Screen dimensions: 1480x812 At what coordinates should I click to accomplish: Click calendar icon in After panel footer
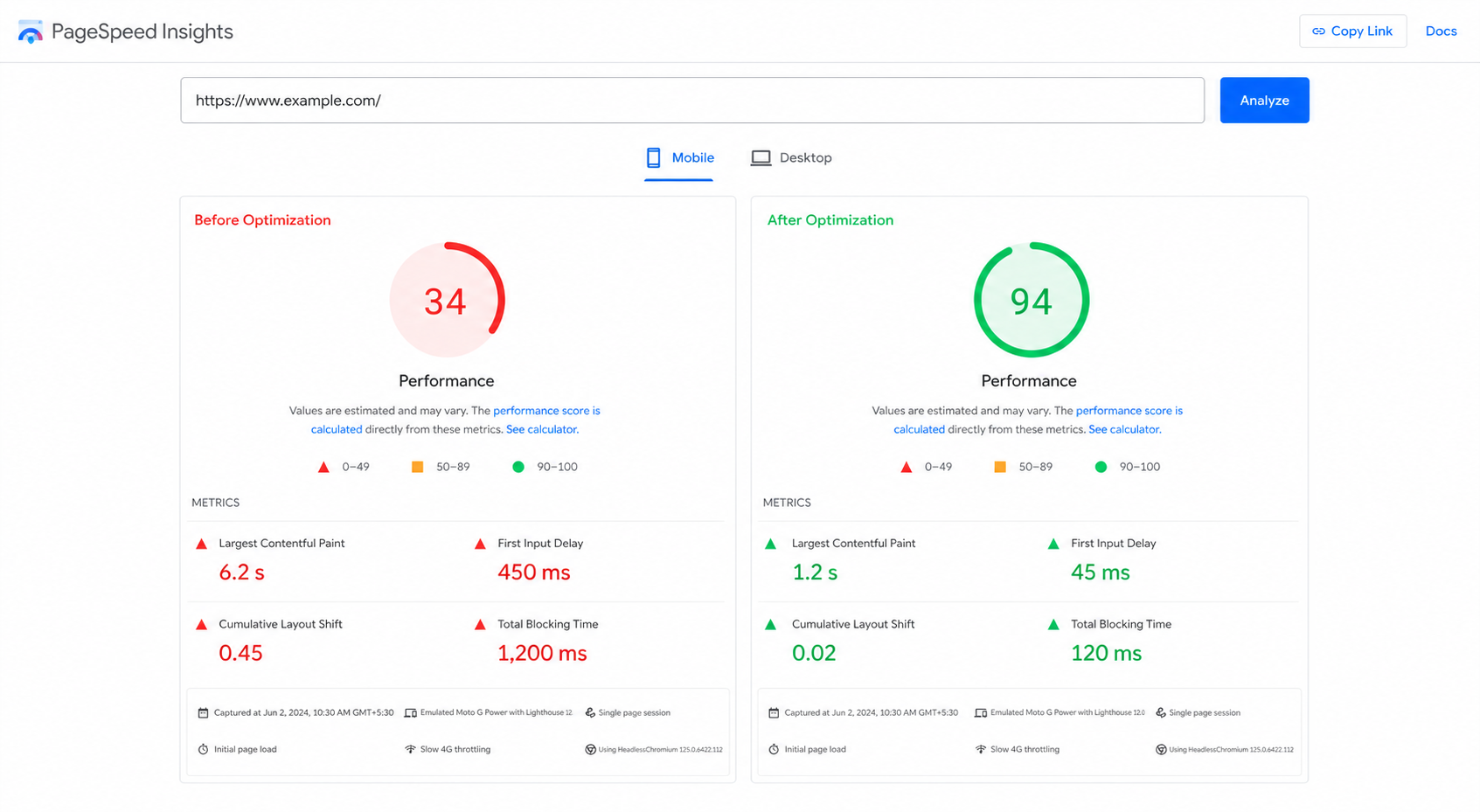[x=774, y=713]
